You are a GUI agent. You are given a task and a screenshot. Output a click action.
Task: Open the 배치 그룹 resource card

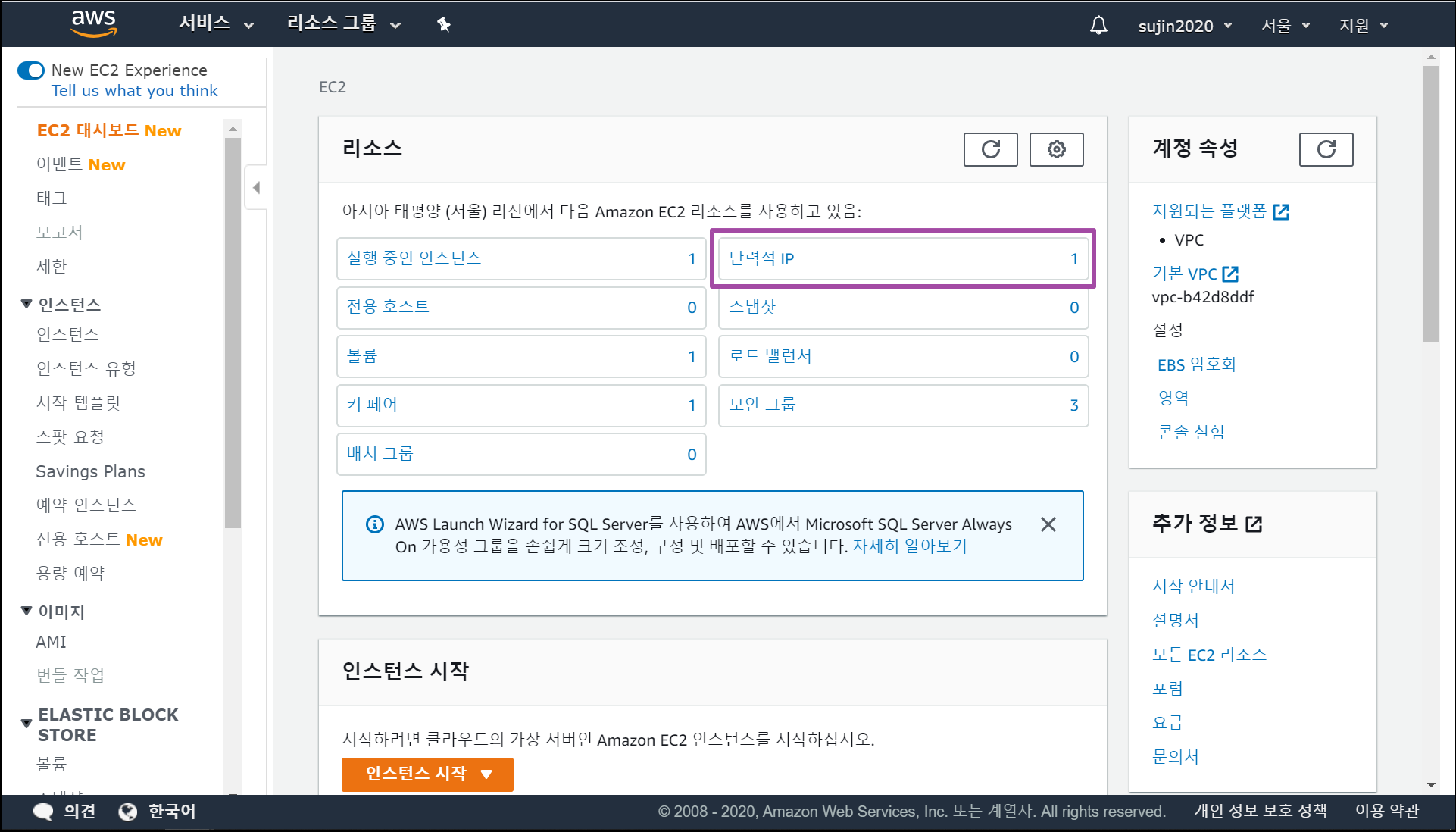pos(521,454)
